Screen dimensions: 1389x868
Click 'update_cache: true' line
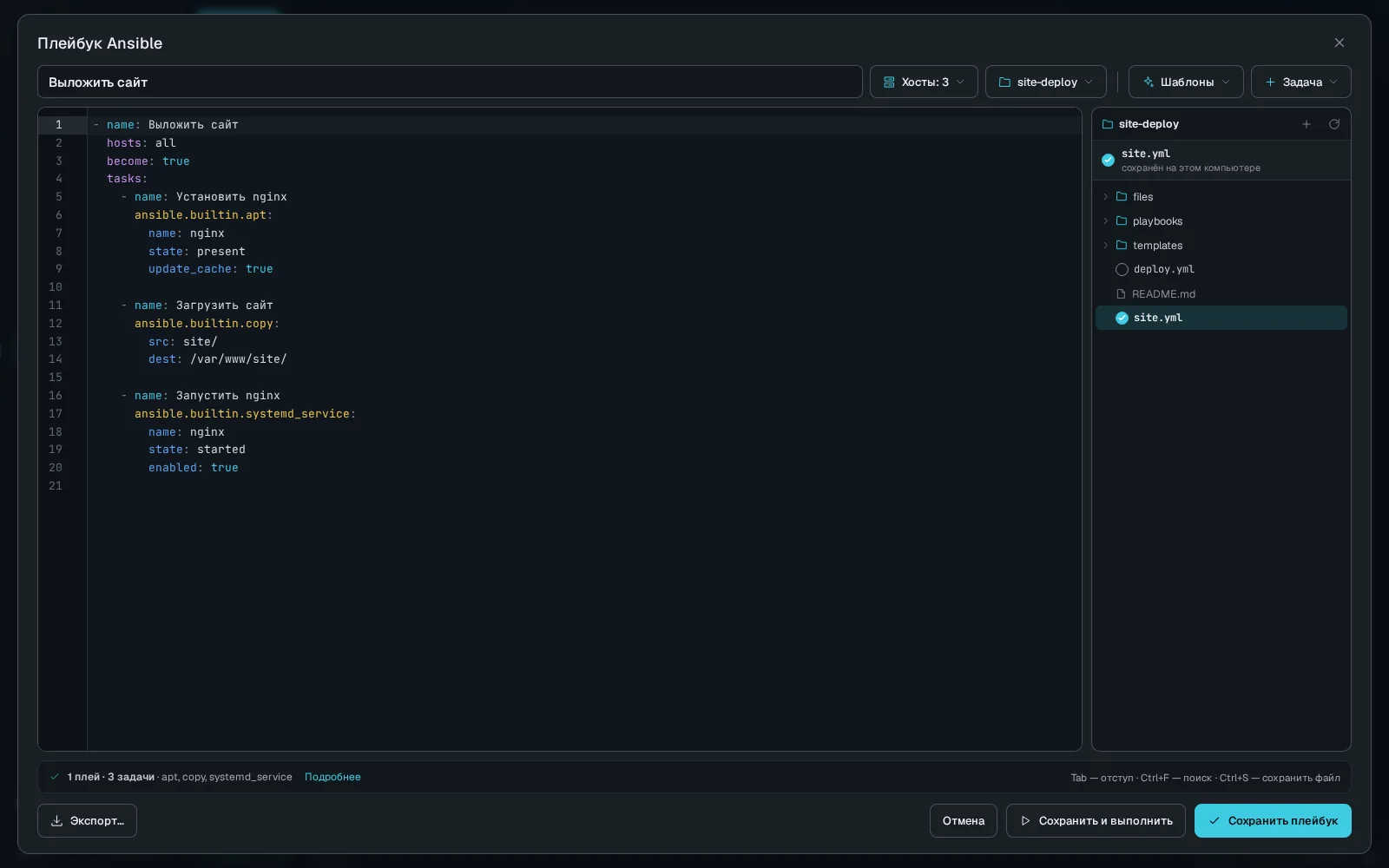pos(211,269)
